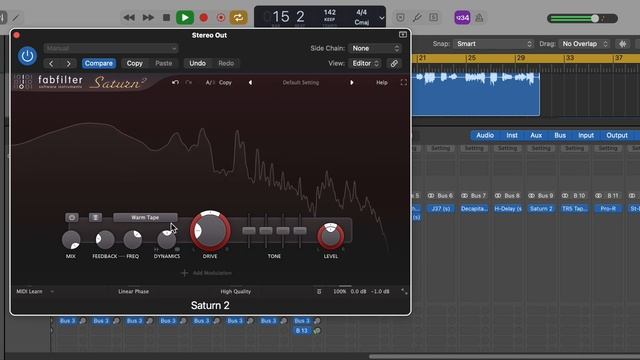Viewport: 640px width, 360px height.
Task: Click the tempo value 142
Action: click(330, 13)
